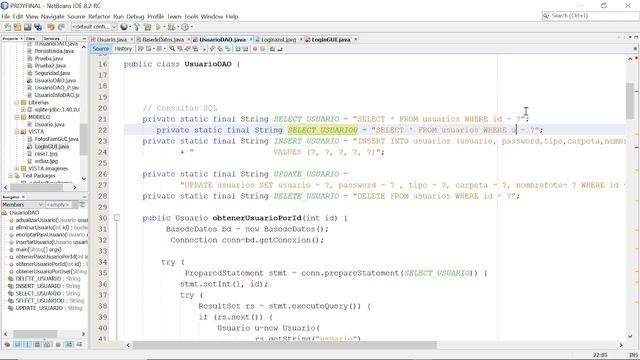This screenshot has width=640, height=360.
Task: Open Profile Project dropdown arrow
Action: (x=191, y=27)
